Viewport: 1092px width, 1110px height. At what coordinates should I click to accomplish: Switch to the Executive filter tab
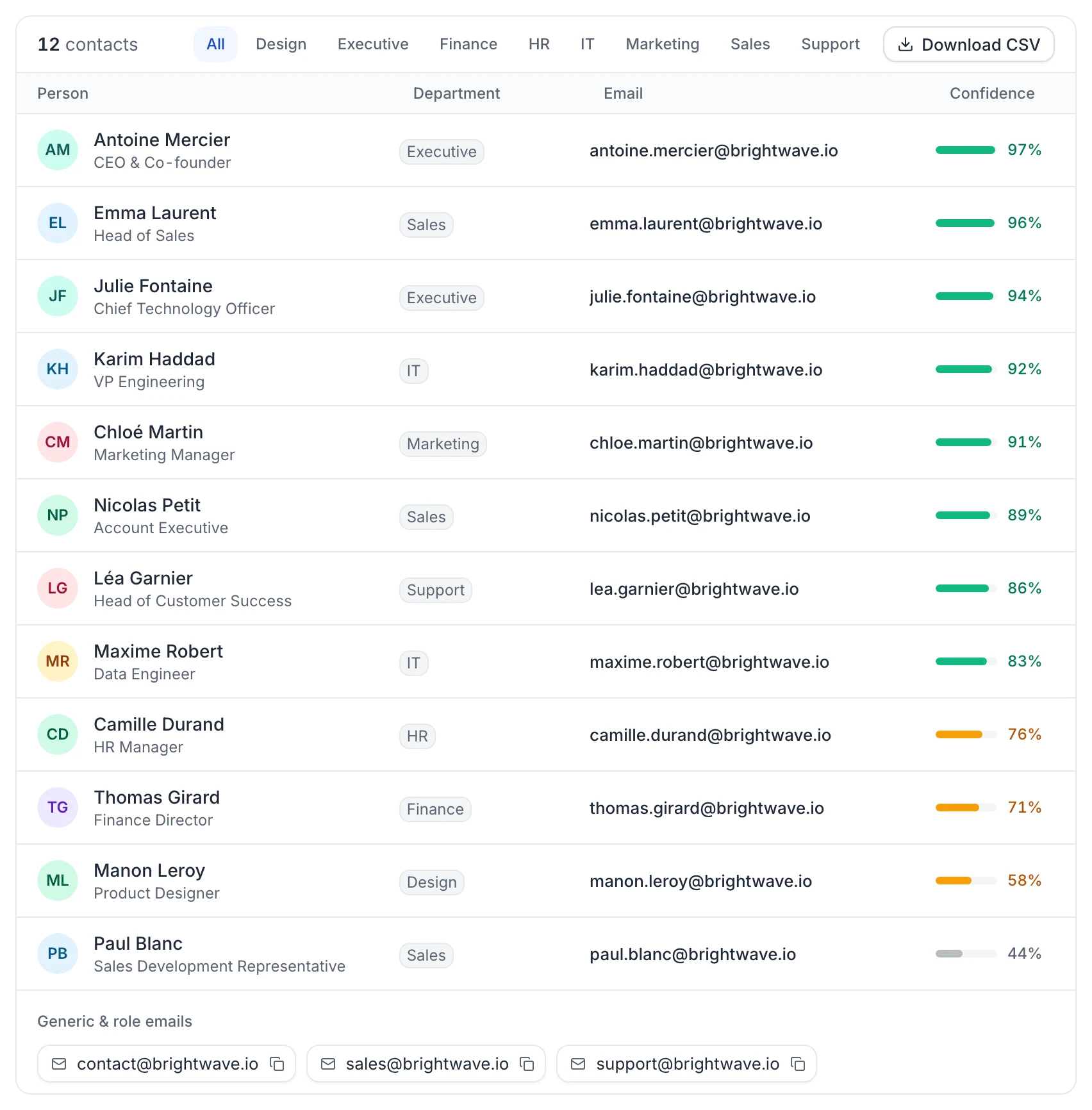pyautogui.click(x=373, y=44)
